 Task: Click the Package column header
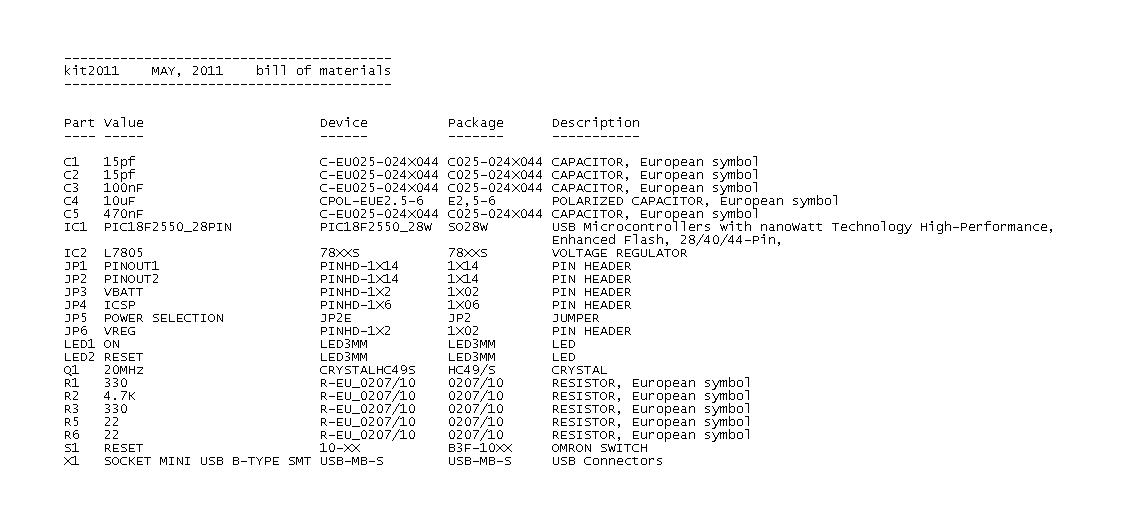click(475, 123)
